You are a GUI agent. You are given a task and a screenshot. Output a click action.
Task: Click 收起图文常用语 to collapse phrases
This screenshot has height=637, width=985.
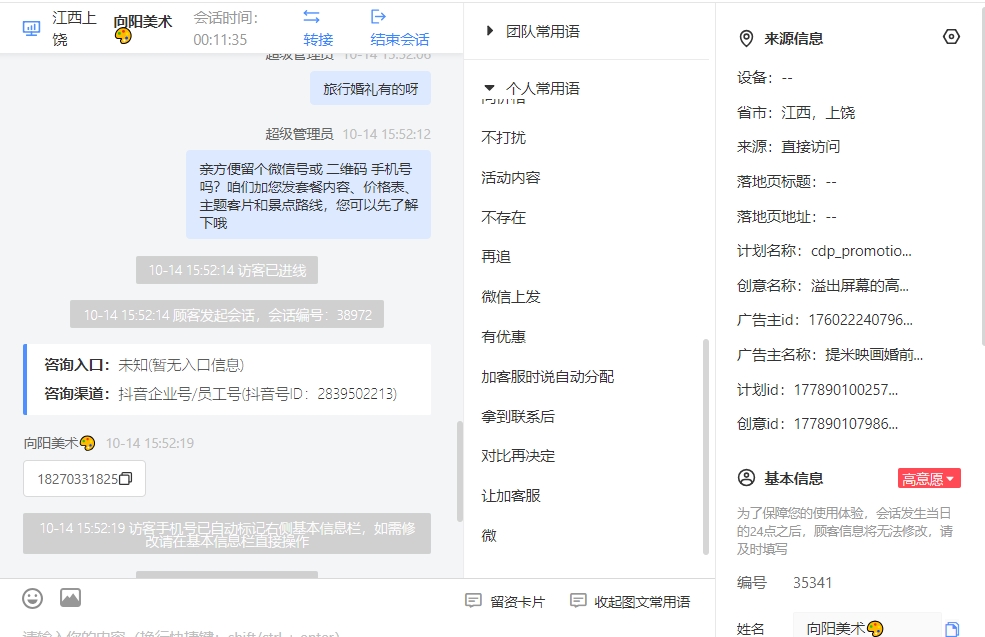pos(630,601)
